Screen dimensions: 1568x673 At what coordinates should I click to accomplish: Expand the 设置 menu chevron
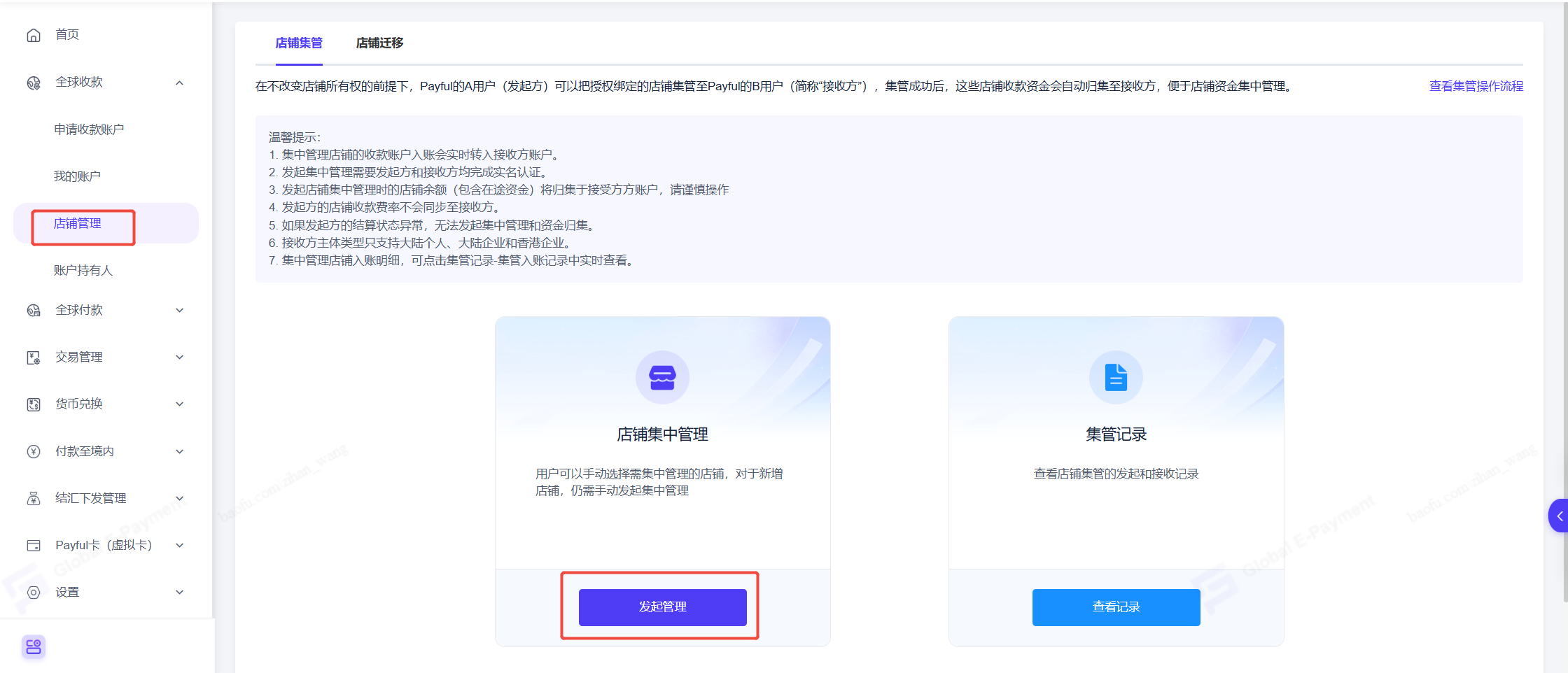point(180,593)
